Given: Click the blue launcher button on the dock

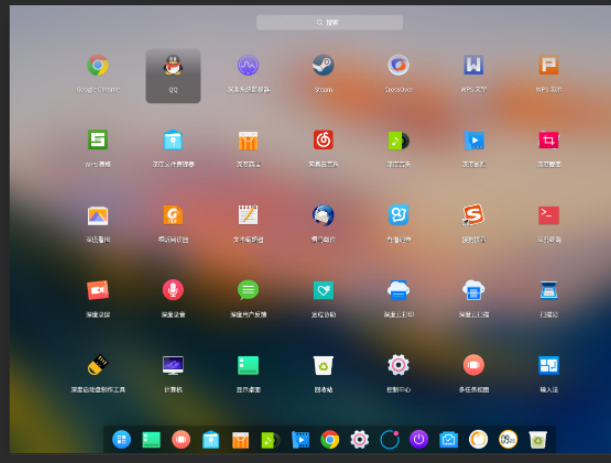Looking at the screenshot, I should coord(122,440).
